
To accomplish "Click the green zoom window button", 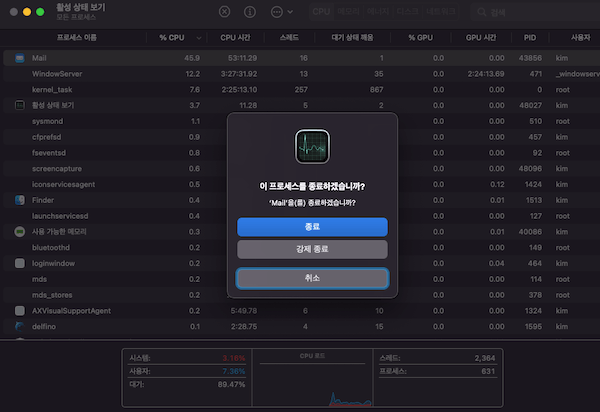I will (40, 12).
